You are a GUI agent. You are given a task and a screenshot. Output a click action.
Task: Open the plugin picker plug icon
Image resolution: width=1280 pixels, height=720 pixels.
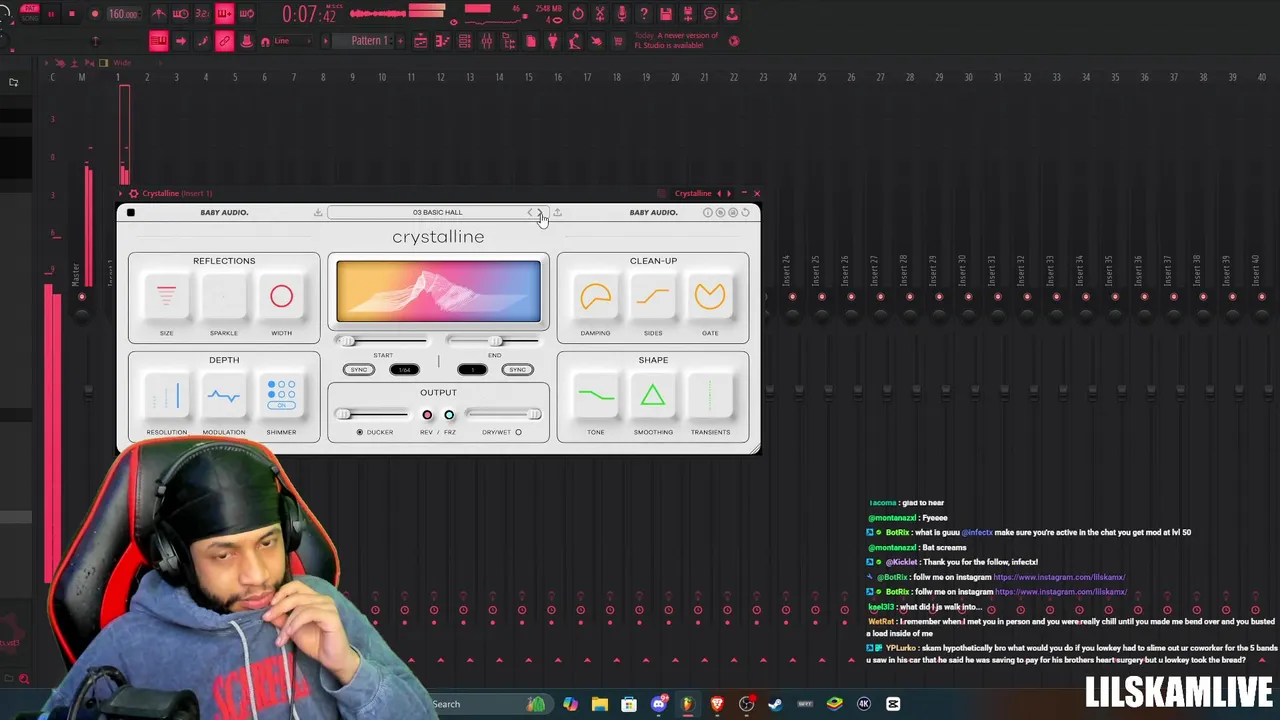[552, 41]
